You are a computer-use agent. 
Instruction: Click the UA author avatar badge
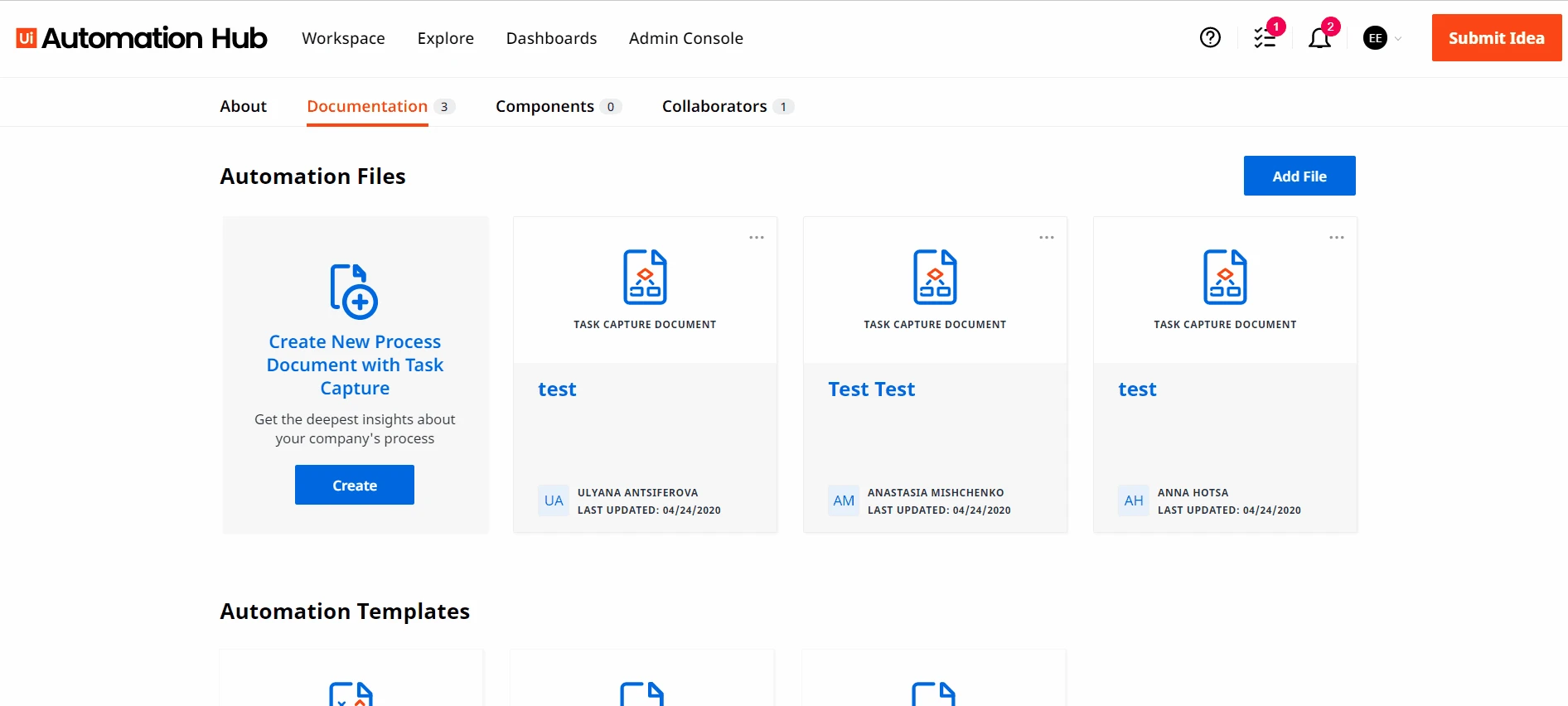point(554,500)
